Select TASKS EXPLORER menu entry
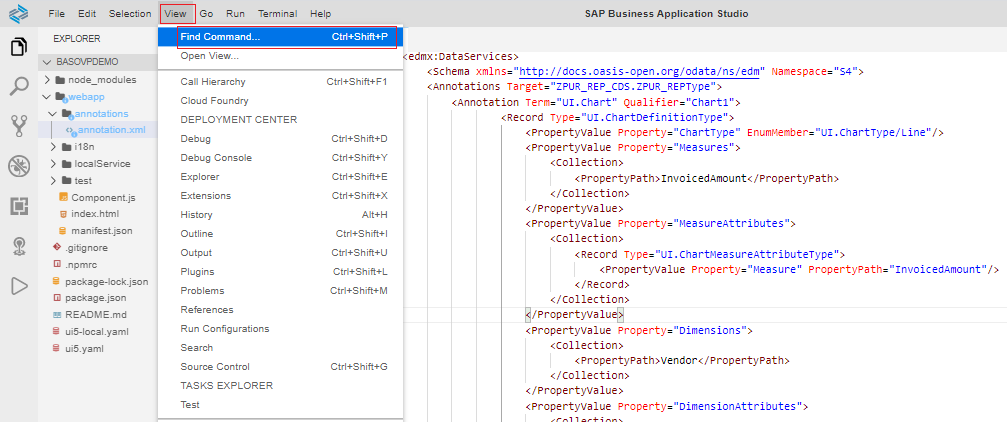 click(x=280, y=385)
